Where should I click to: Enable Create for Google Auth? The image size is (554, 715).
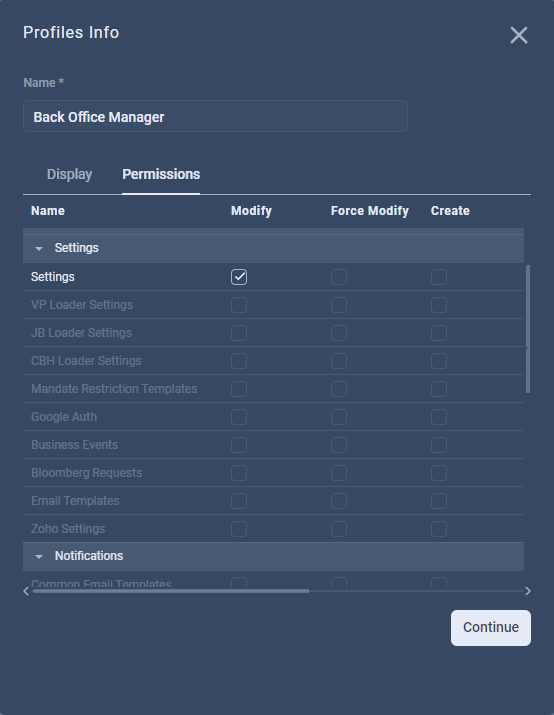point(439,417)
